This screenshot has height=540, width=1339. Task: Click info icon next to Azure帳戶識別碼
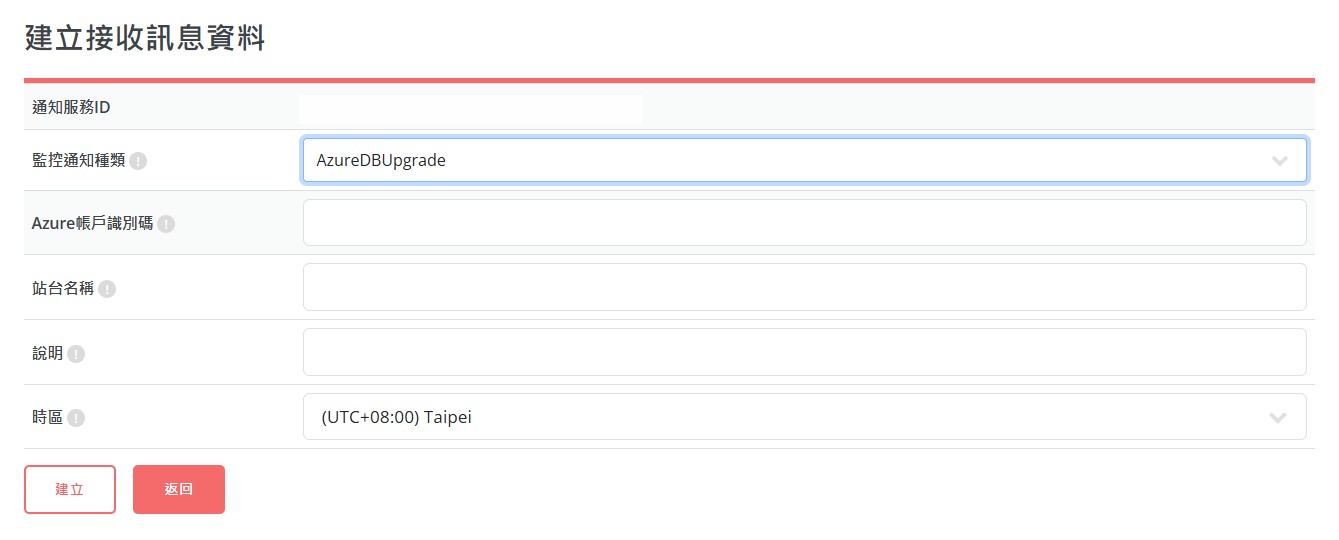pos(166,225)
